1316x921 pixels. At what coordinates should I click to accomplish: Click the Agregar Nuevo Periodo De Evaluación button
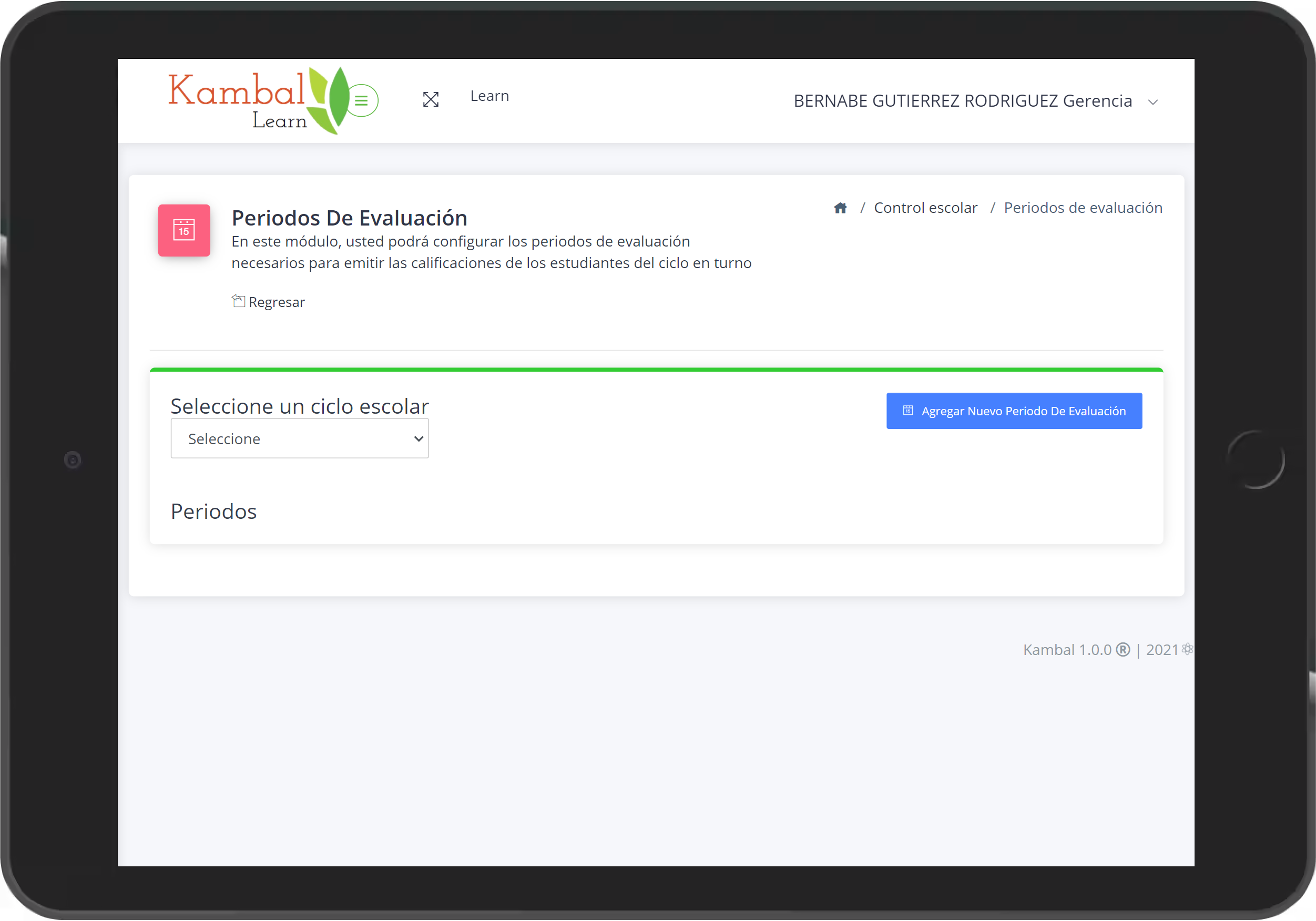1014,410
